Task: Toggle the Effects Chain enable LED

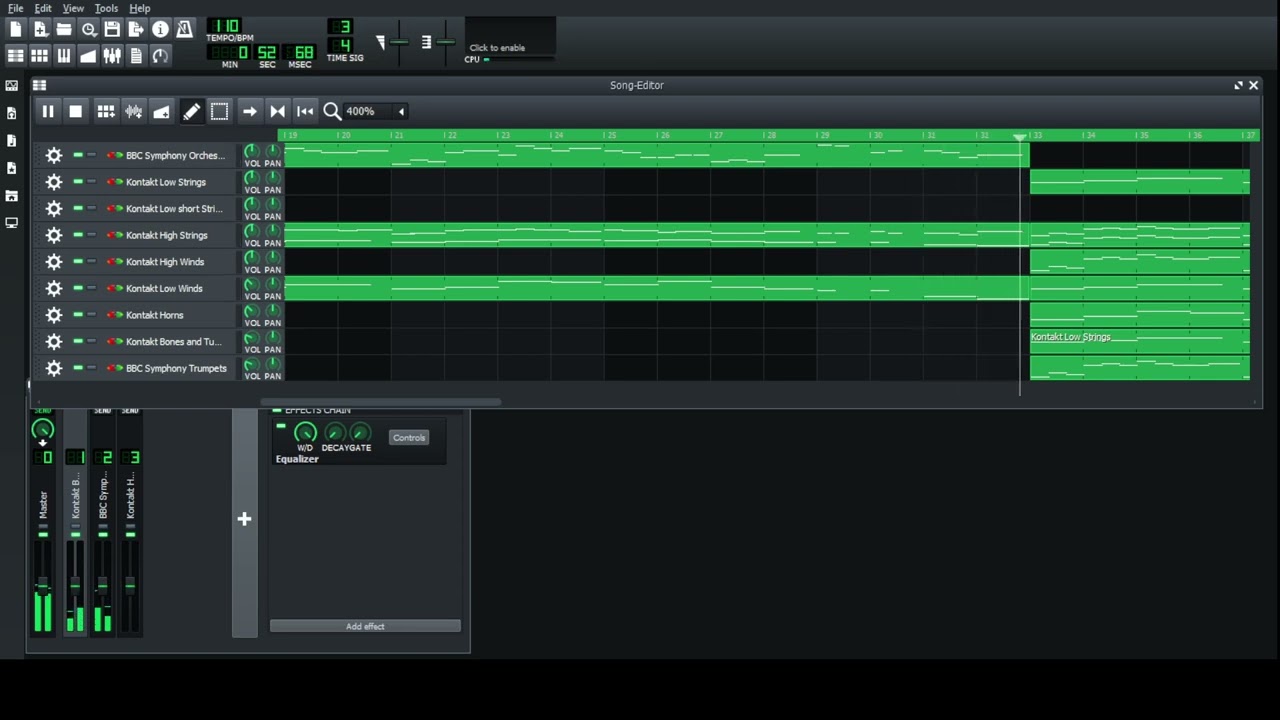Action: click(277, 411)
